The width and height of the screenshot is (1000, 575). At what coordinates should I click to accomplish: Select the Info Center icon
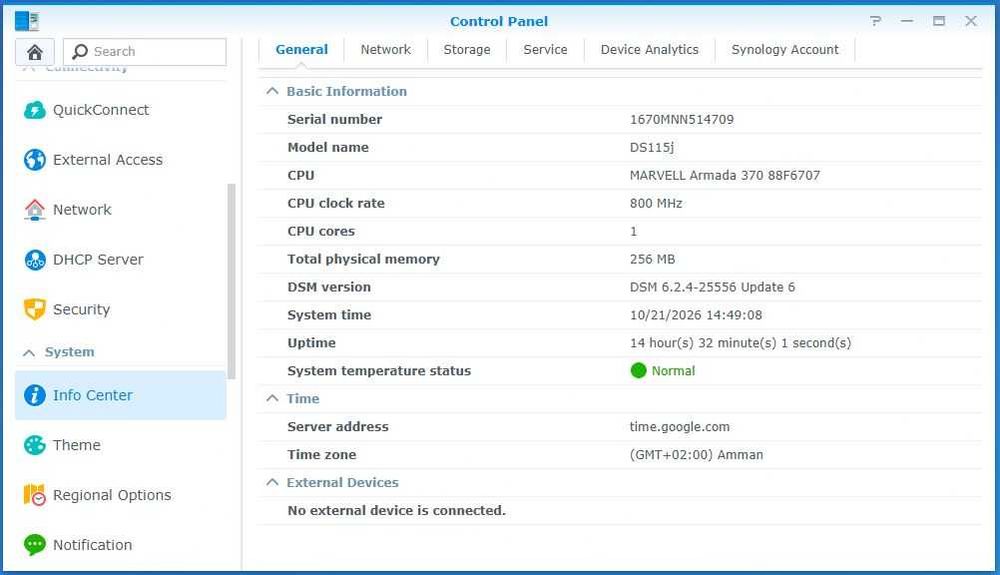34,395
